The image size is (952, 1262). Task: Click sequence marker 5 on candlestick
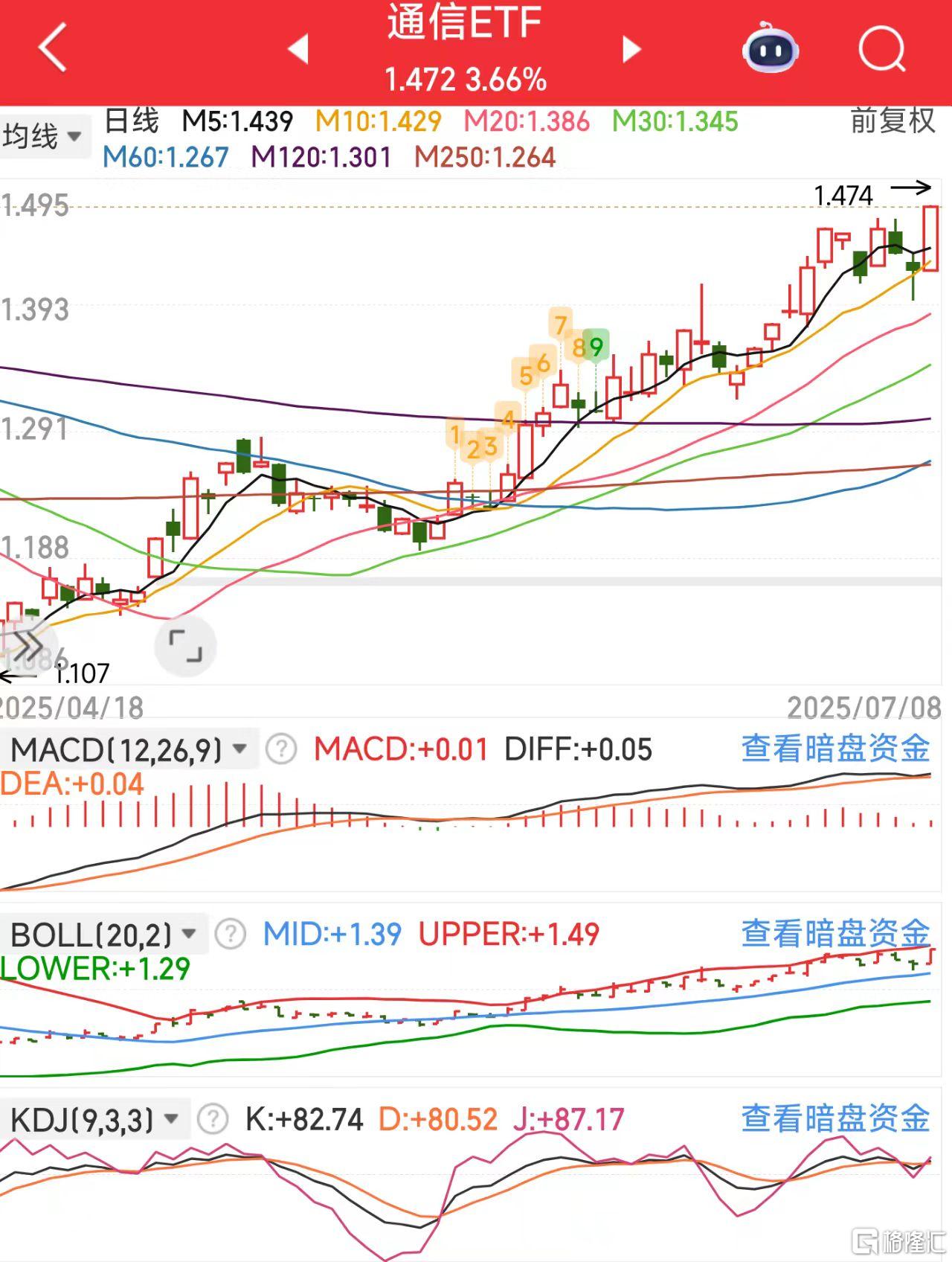pyautogui.click(x=526, y=375)
